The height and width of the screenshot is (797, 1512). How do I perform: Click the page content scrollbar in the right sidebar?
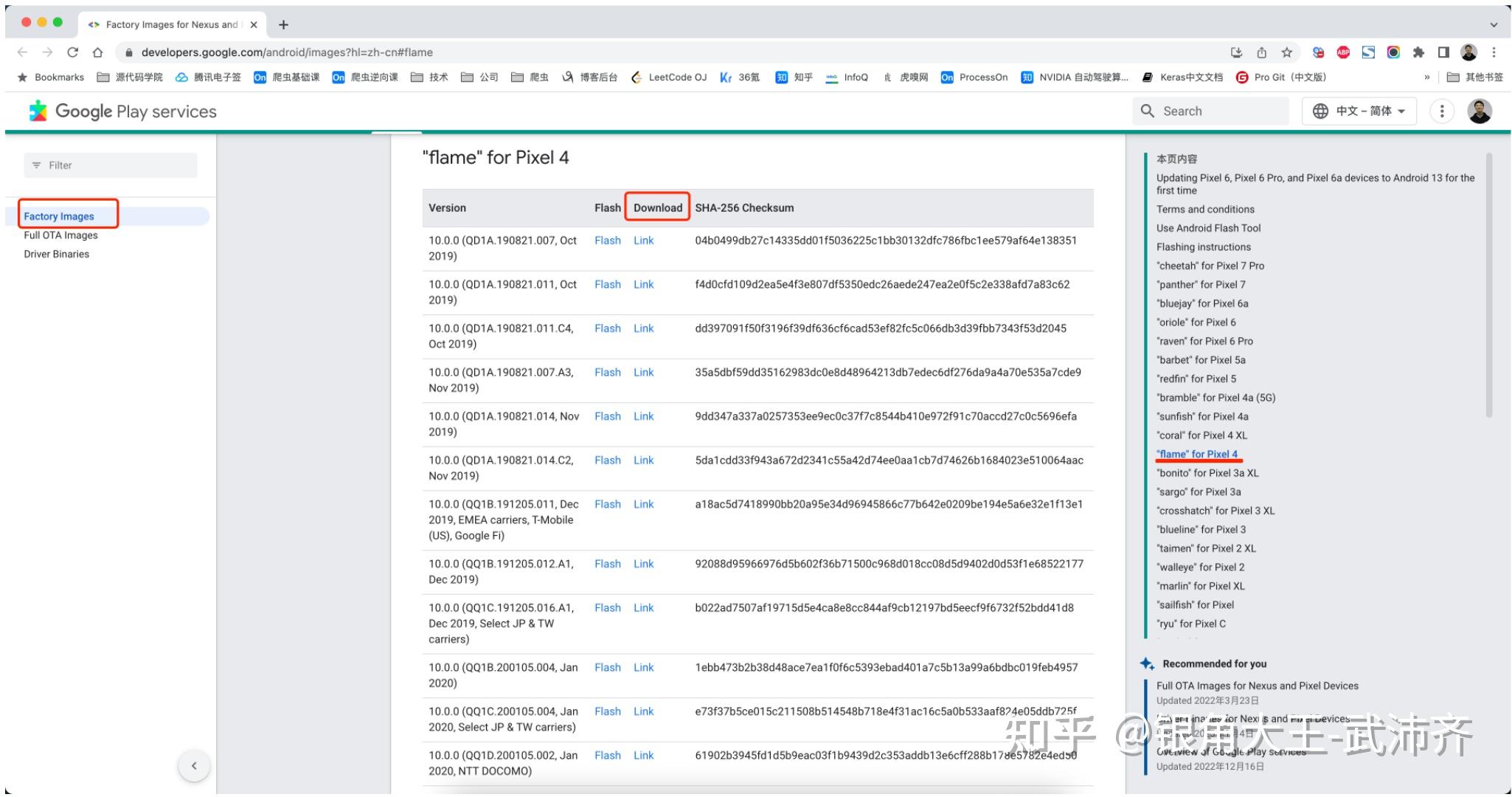[x=1489, y=286]
